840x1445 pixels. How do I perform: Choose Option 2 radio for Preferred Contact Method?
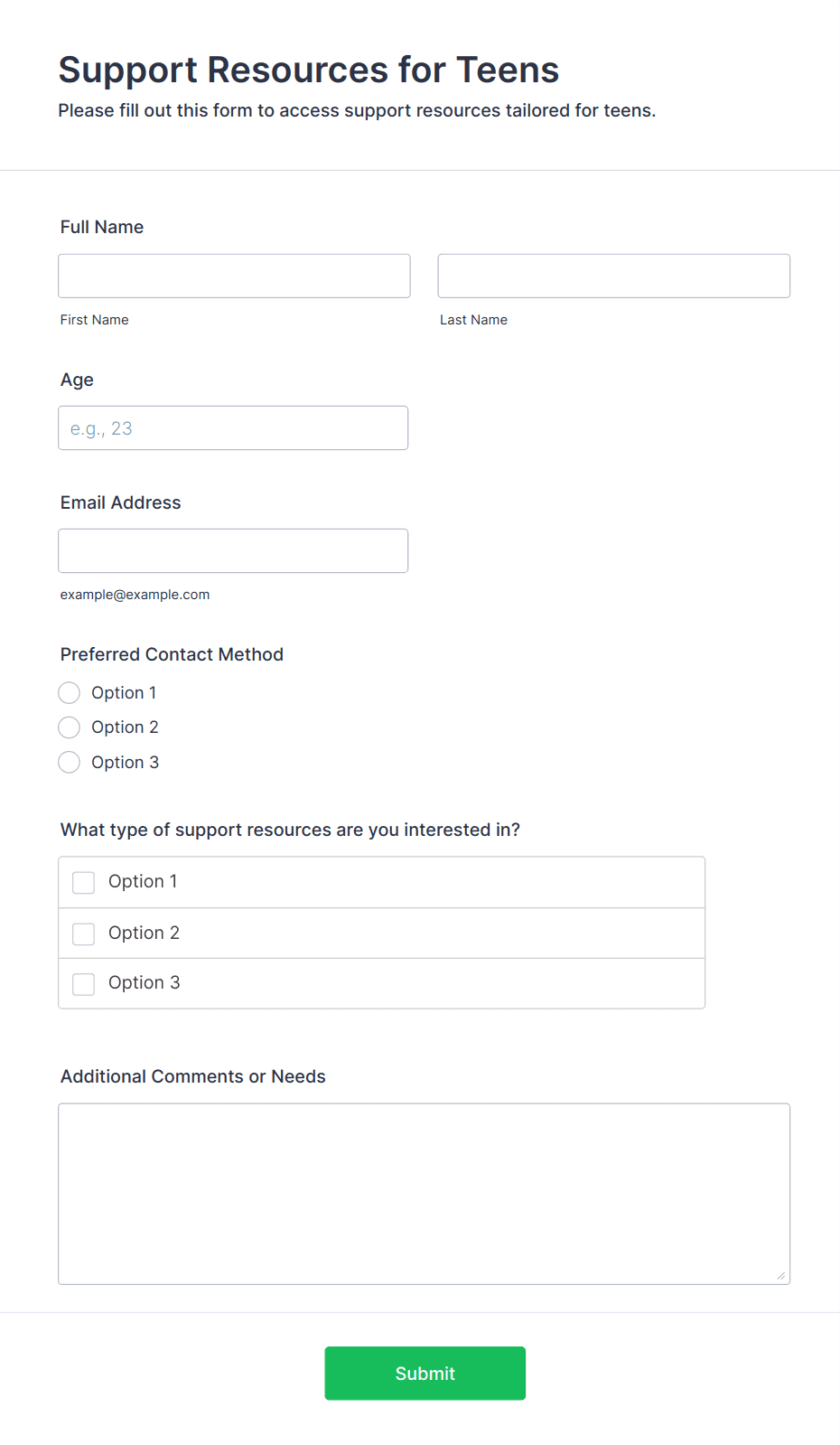(x=70, y=727)
